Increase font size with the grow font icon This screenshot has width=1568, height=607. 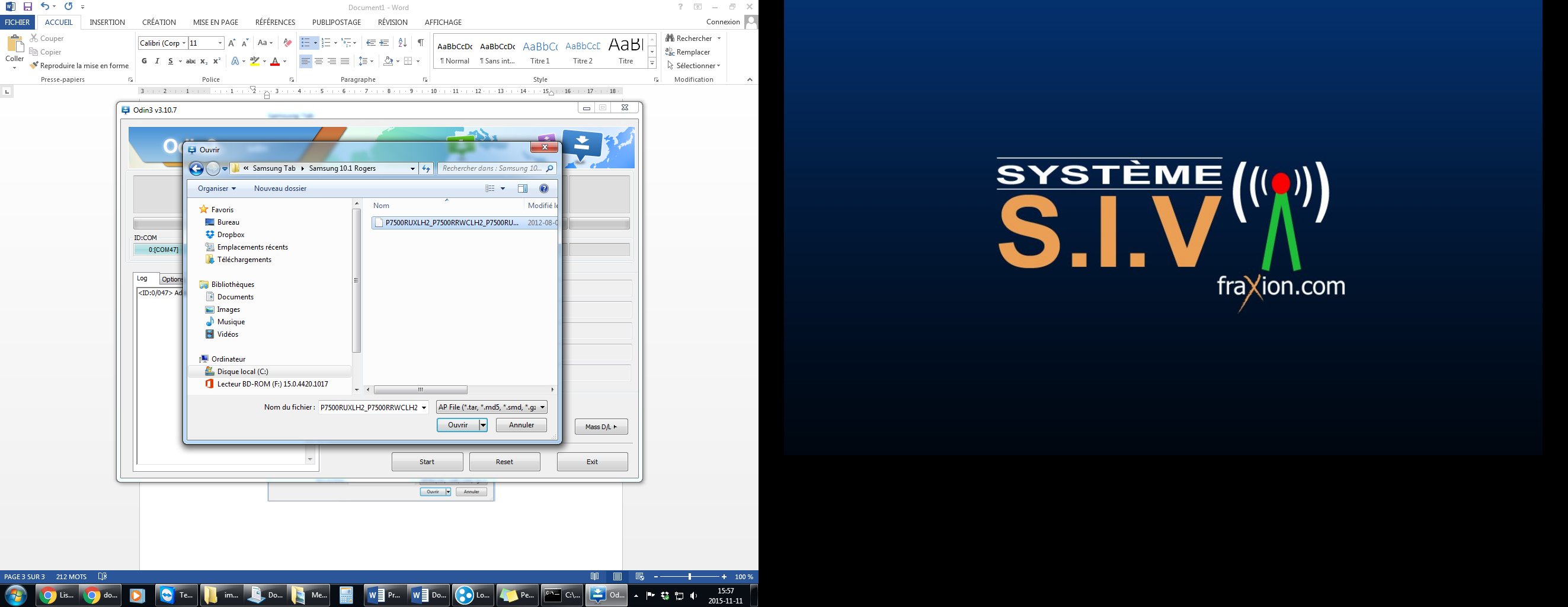[x=231, y=43]
